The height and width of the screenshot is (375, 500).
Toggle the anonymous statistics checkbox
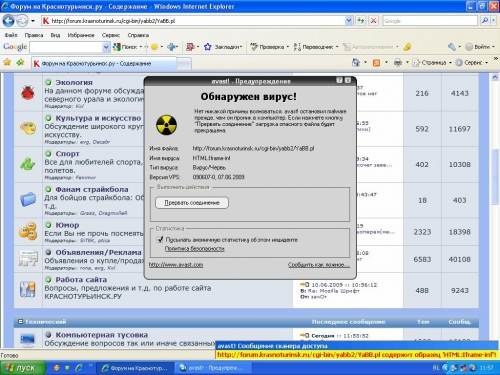pos(160,239)
